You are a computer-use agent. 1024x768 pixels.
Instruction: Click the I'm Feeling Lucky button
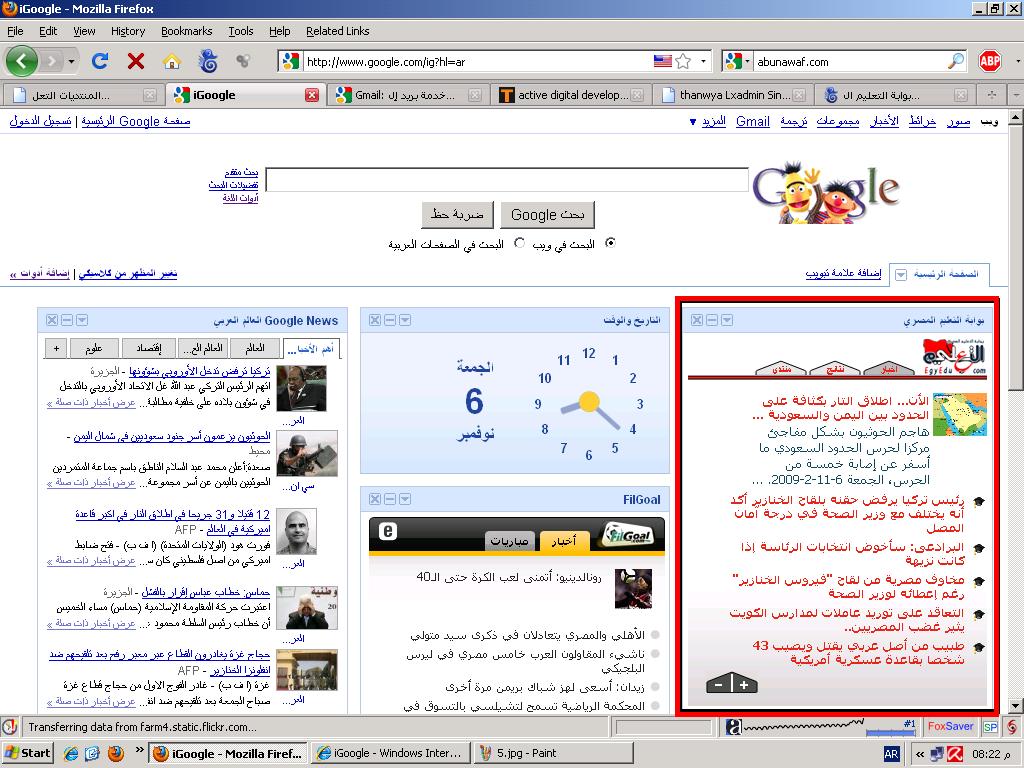click(x=457, y=214)
